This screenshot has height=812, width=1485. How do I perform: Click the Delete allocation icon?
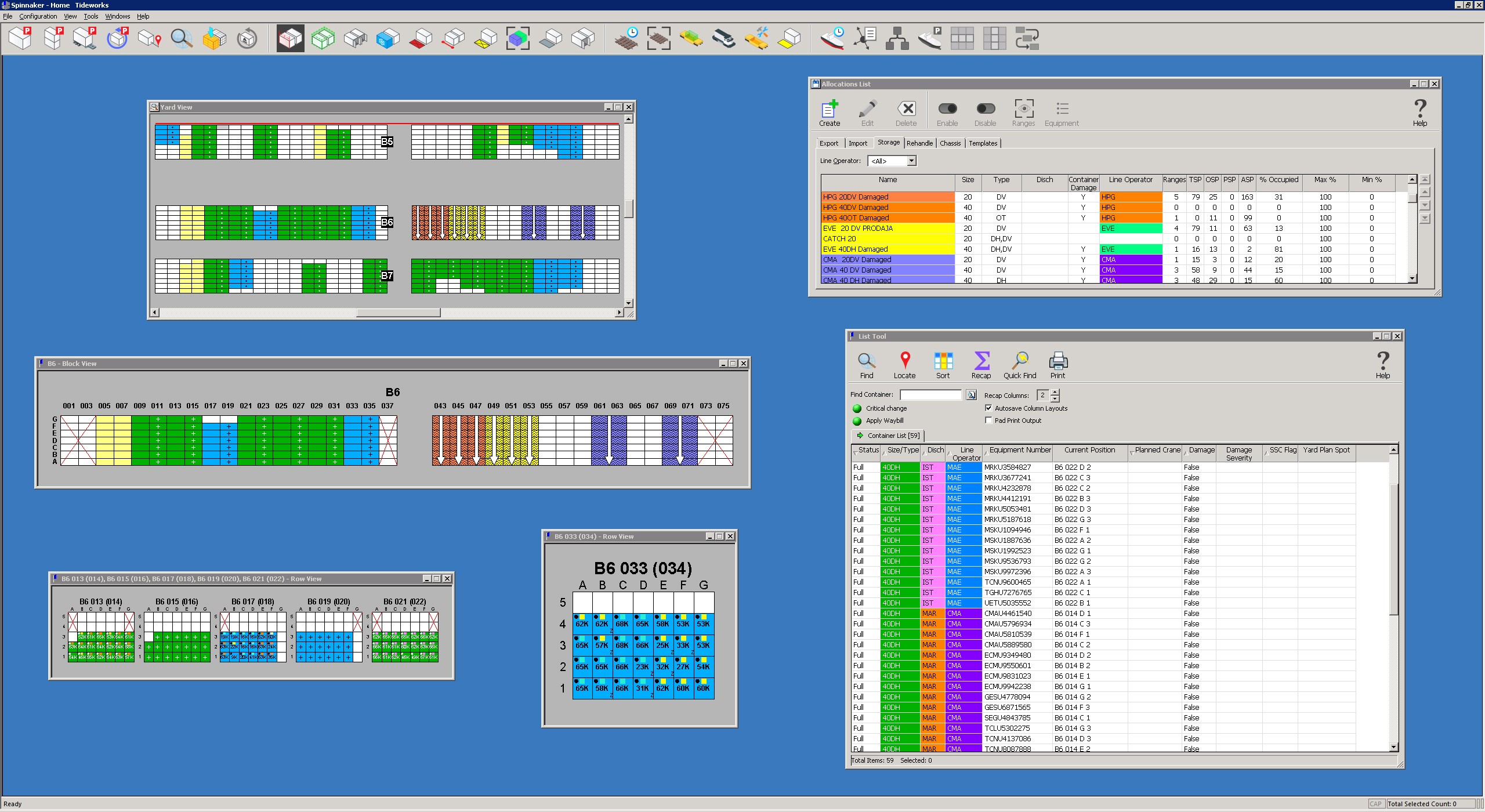[906, 109]
